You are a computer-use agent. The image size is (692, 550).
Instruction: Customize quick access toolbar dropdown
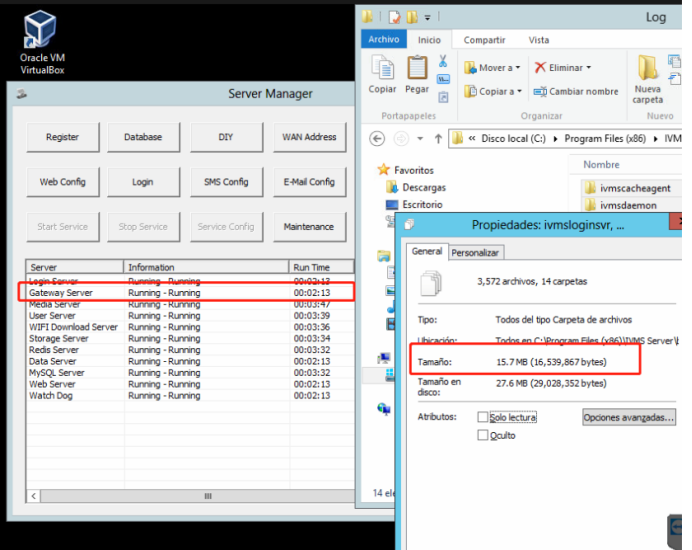coord(427,18)
